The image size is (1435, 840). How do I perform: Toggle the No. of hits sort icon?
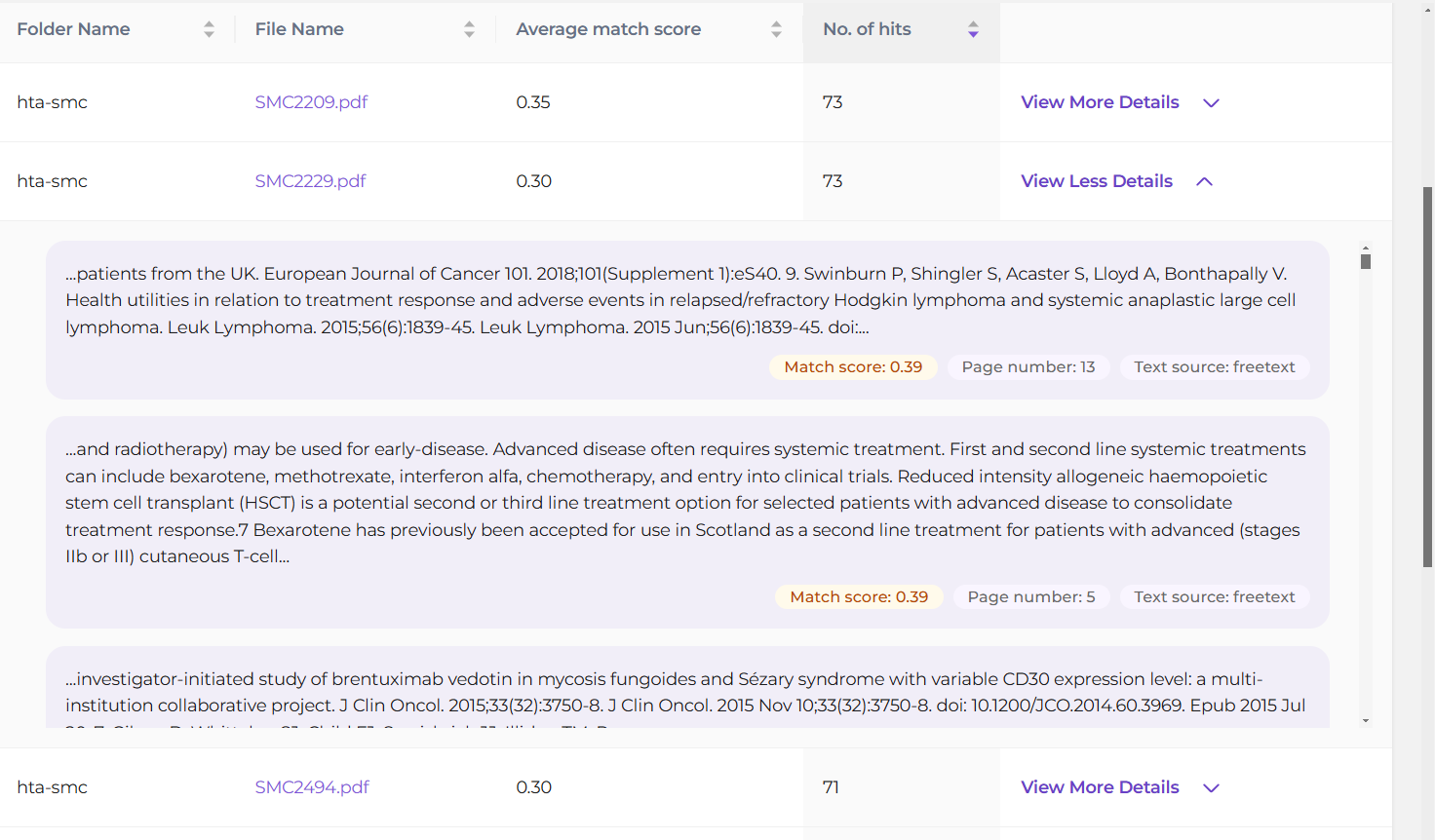point(973,30)
